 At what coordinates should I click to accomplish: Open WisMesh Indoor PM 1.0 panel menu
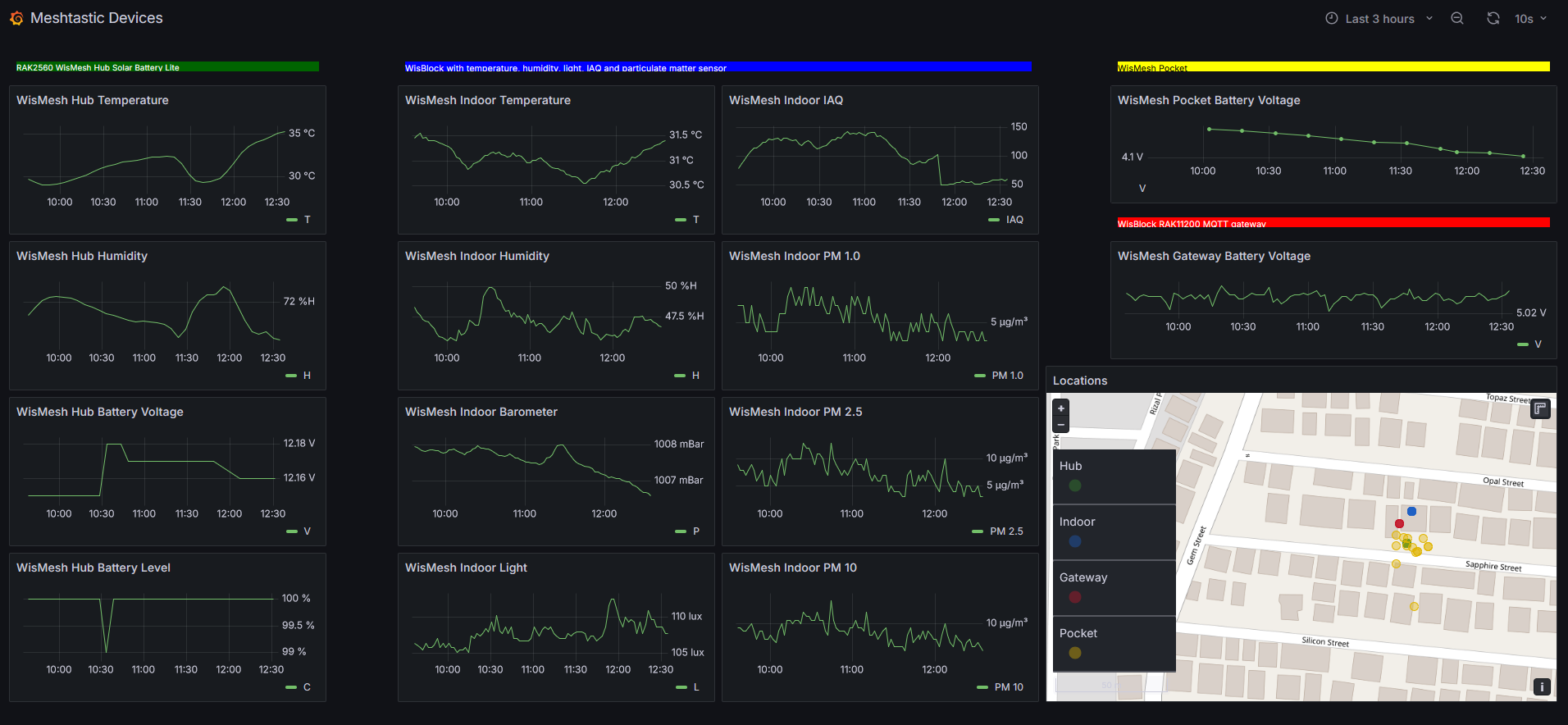point(795,256)
